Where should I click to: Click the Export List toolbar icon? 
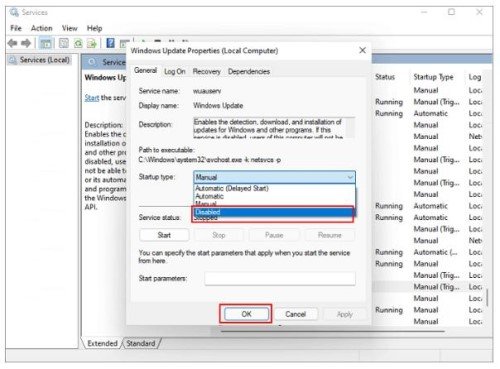(92, 43)
